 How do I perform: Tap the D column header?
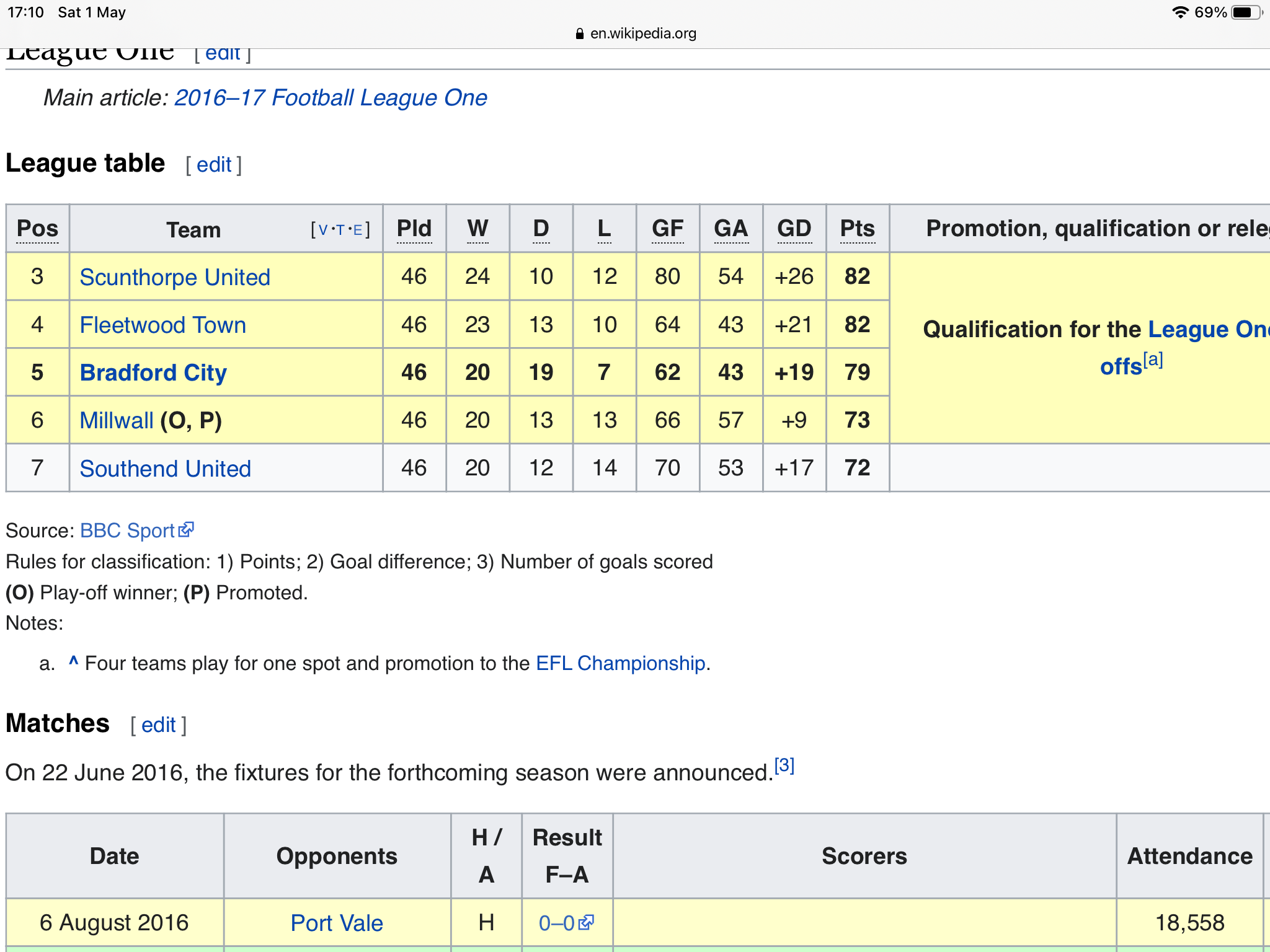[541, 229]
